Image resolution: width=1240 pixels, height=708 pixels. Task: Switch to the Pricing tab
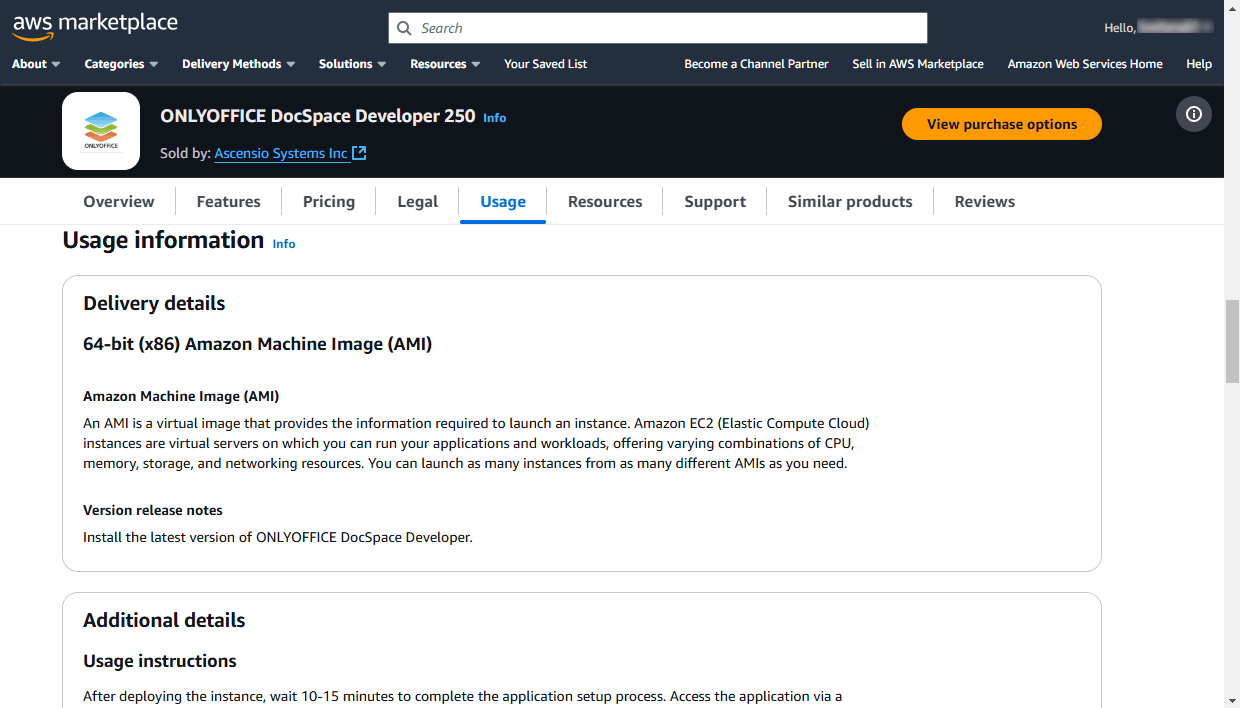[329, 201]
